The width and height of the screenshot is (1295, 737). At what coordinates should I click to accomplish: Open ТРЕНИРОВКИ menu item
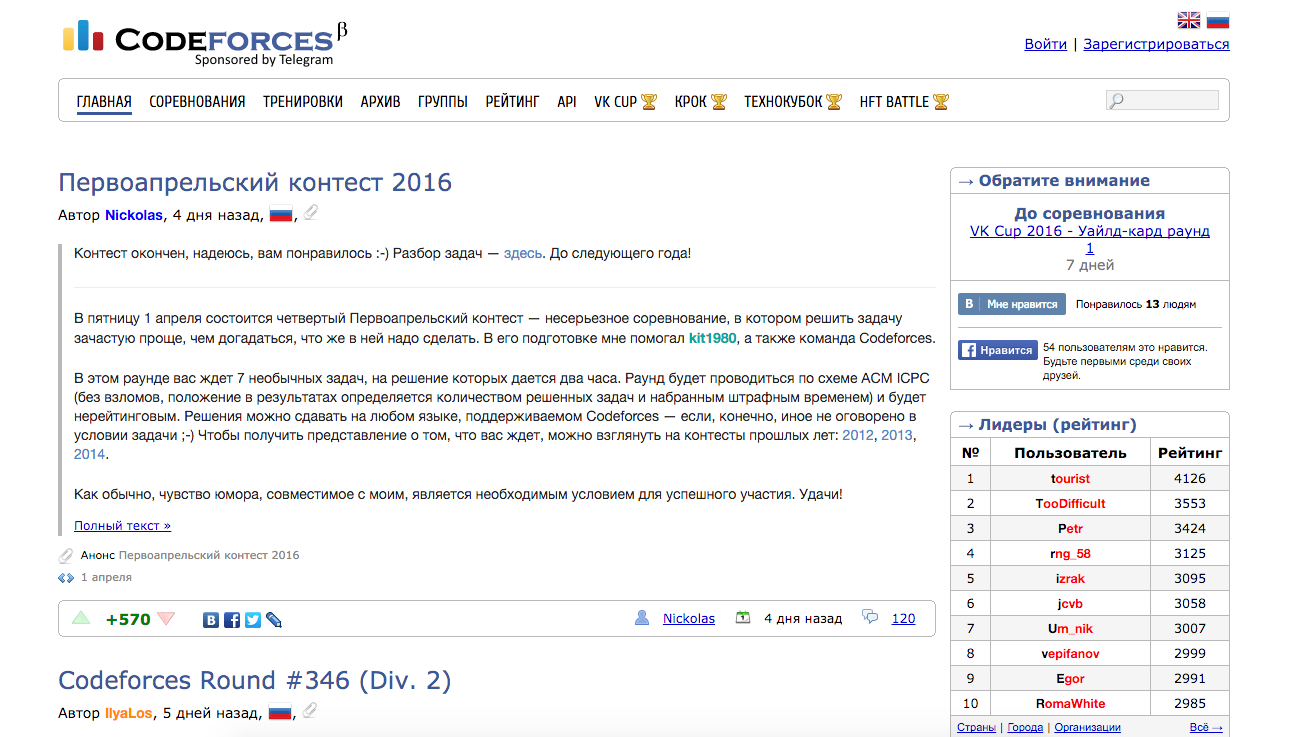(x=303, y=102)
